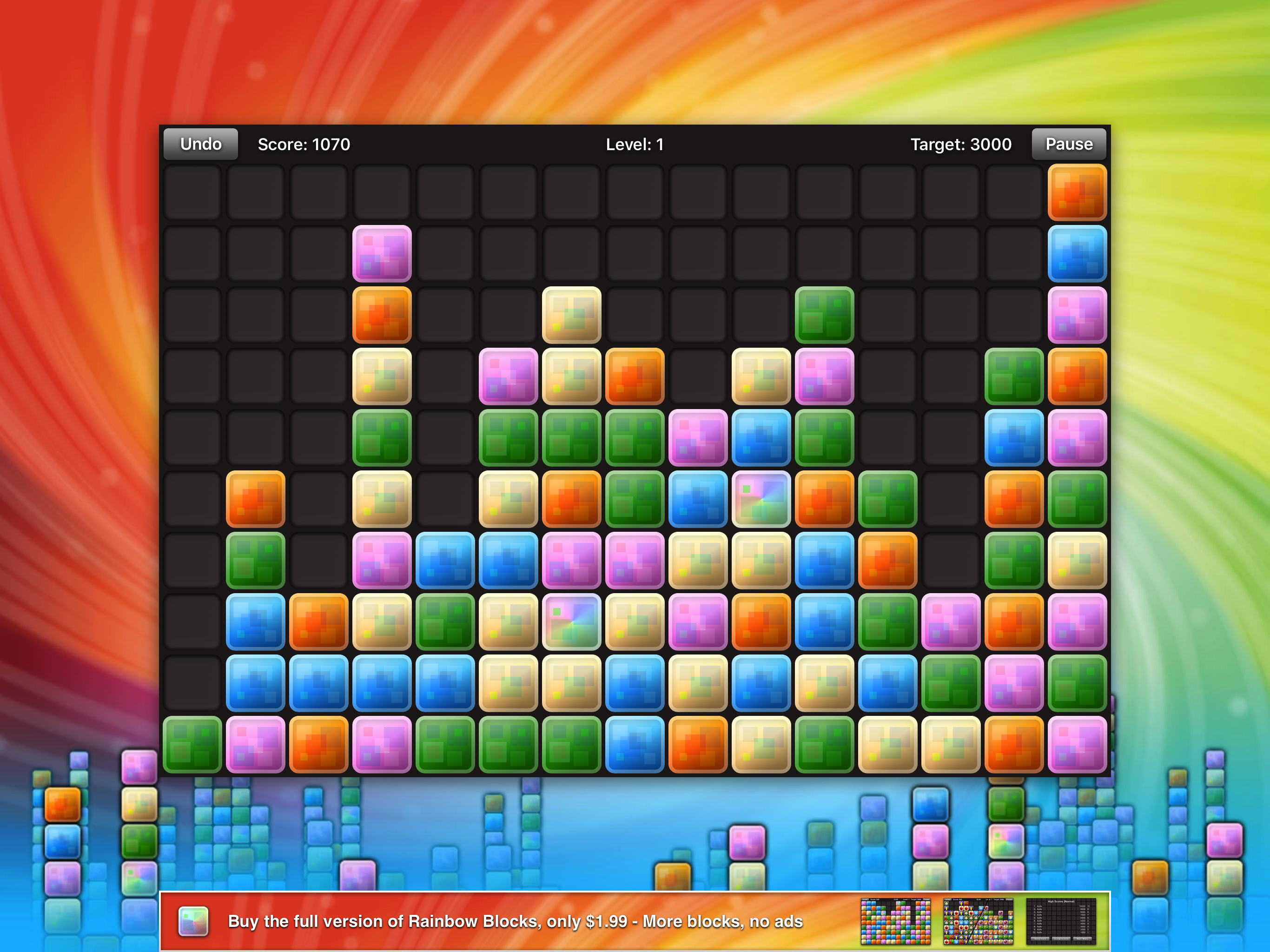Tap the green block topping the second-last column
The height and width of the screenshot is (952, 1270).
pyautogui.click(x=1013, y=376)
